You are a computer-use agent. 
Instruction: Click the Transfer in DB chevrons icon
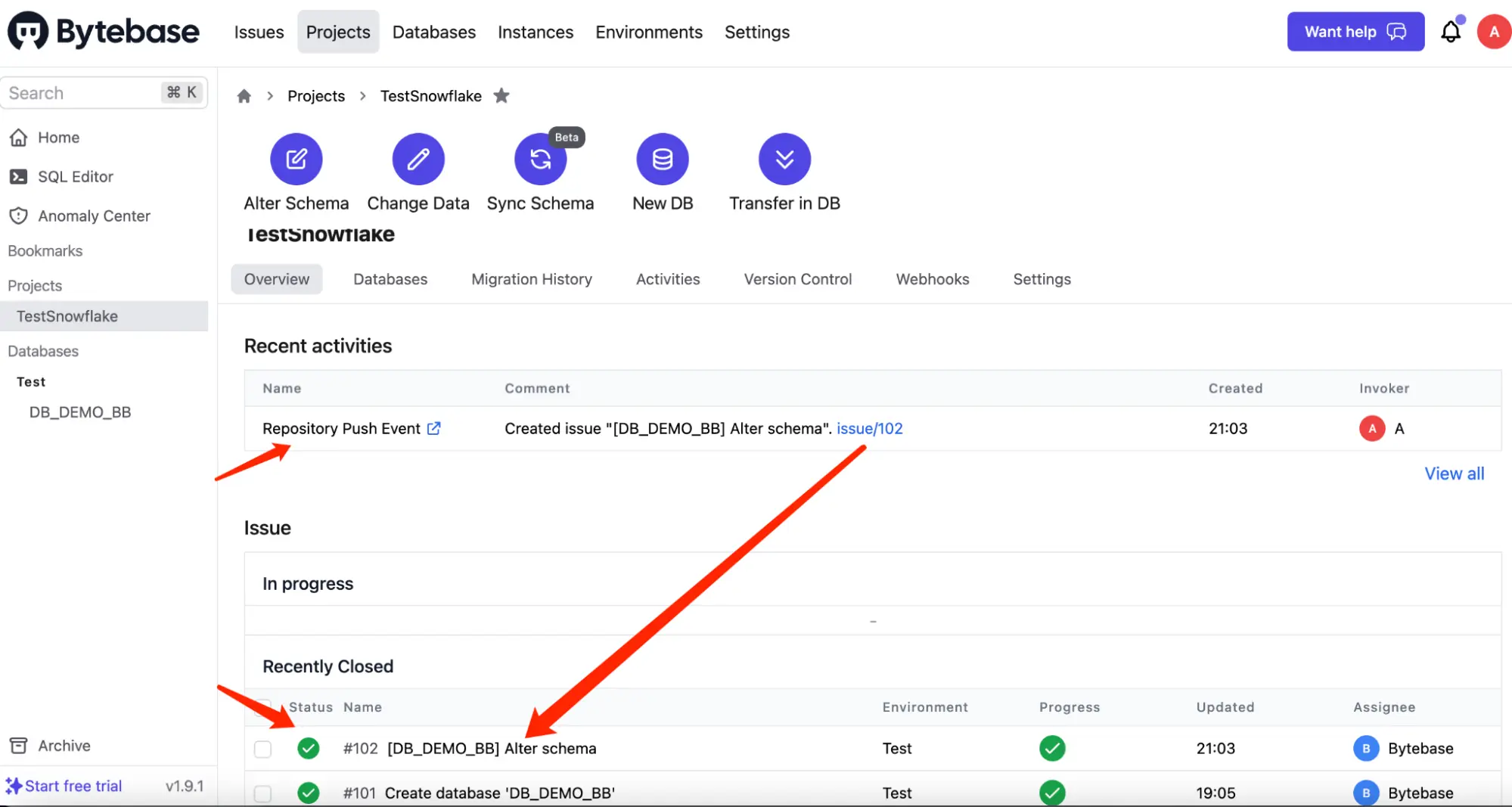pos(784,159)
